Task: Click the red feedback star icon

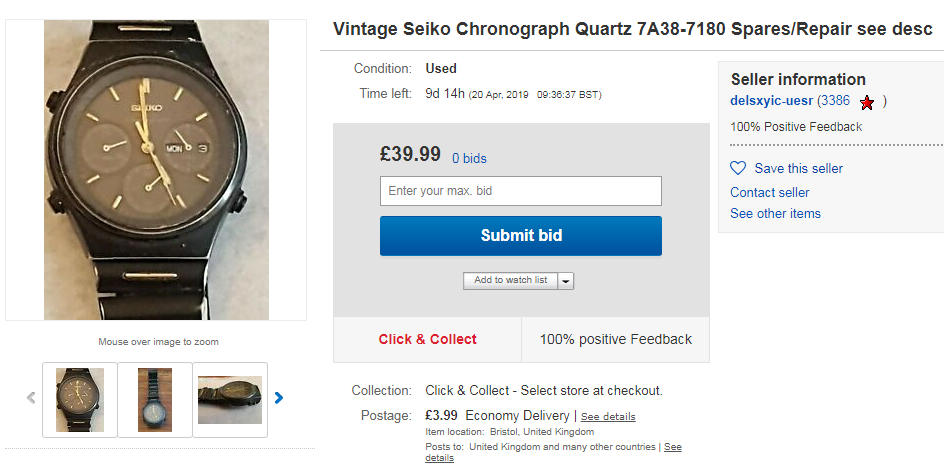Action: [866, 102]
